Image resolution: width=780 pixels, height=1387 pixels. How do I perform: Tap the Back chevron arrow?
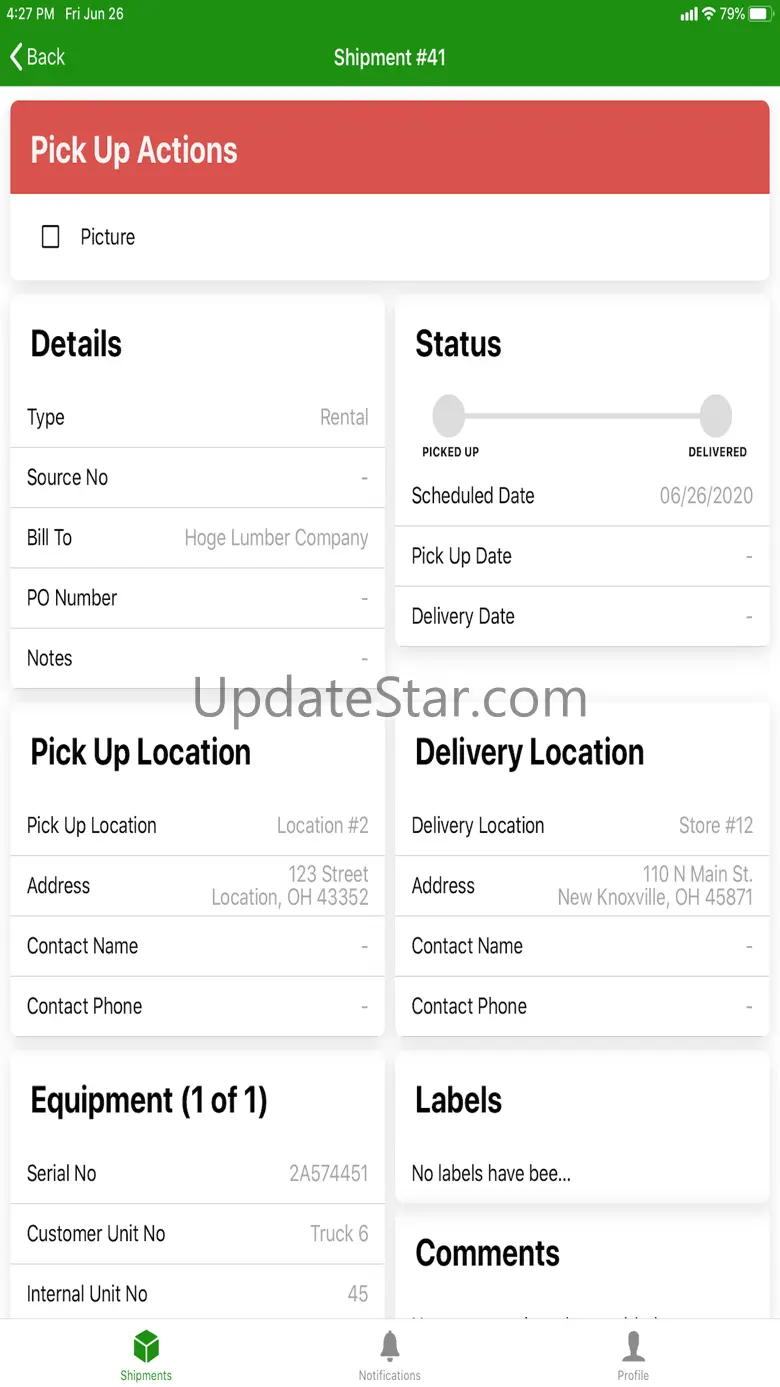tap(16, 57)
